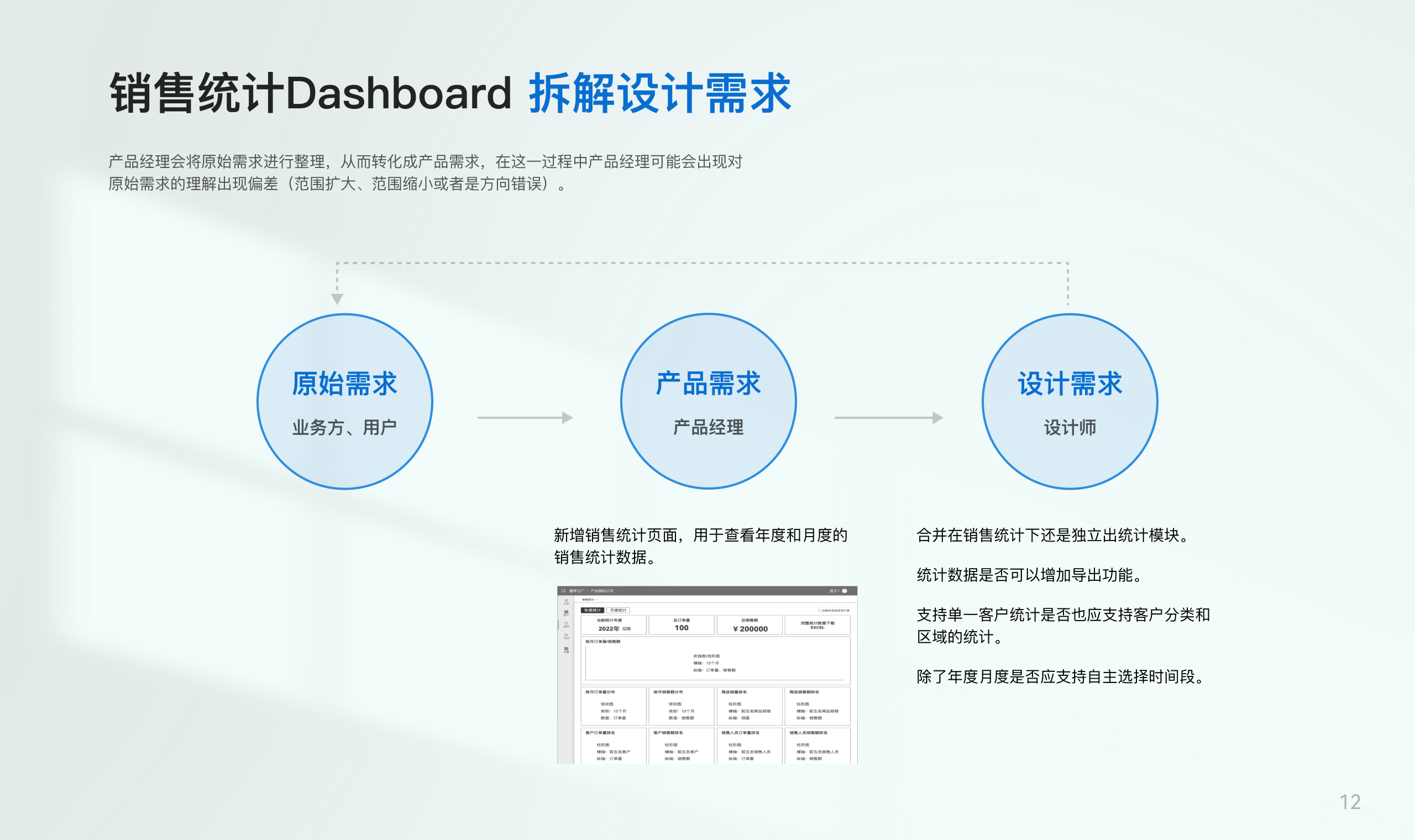Click the 按月订单量/销售额 chart area
Viewport: 1415px width, 840px height.
pos(715,660)
